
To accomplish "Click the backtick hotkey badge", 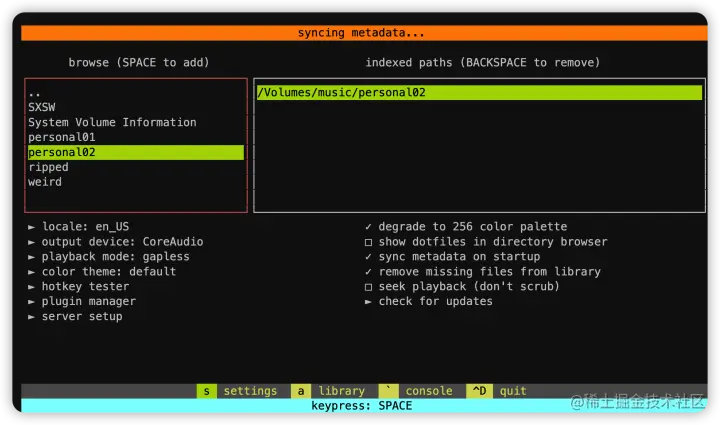I will tap(388, 391).
